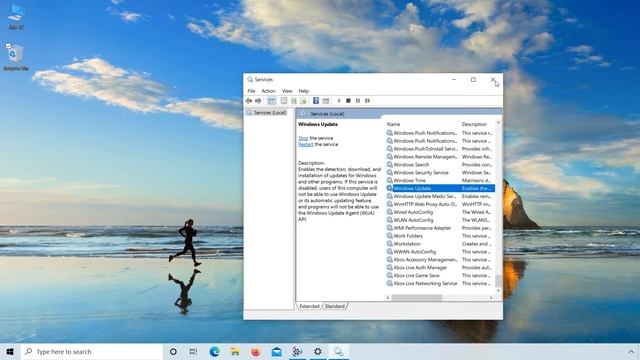Click the horizontal scrollbar thumb in services list

pos(416,298)
